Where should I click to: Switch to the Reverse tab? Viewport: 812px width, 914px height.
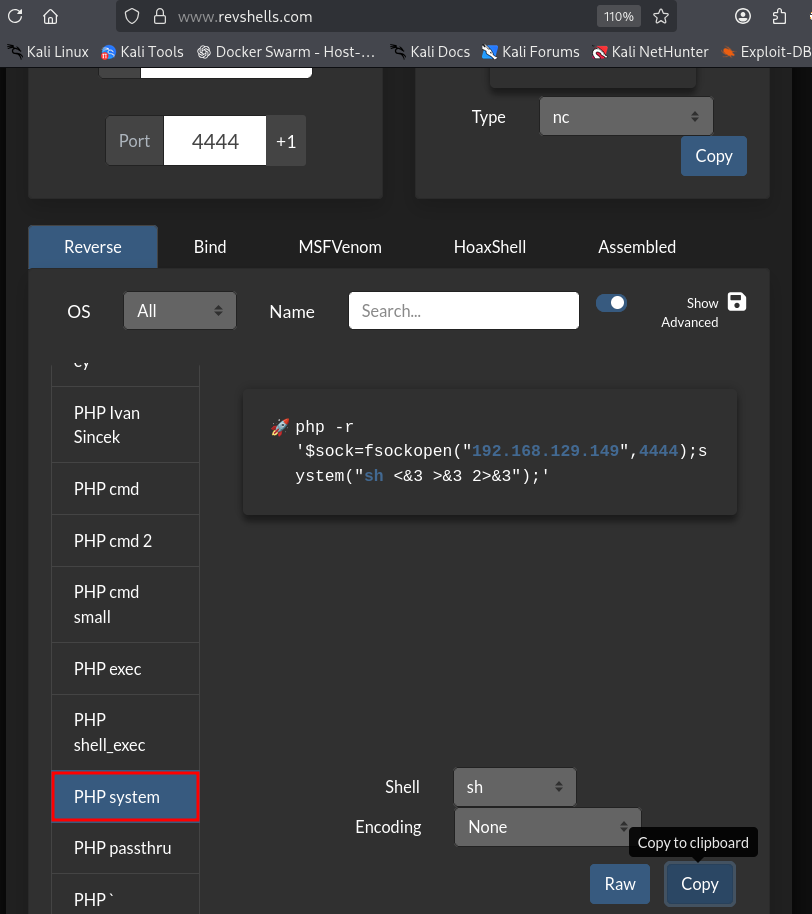(x=93, y=247)
